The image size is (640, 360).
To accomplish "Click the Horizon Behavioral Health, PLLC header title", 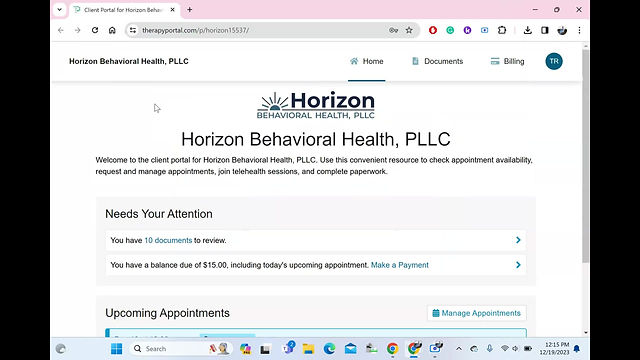I will (129, 61).
